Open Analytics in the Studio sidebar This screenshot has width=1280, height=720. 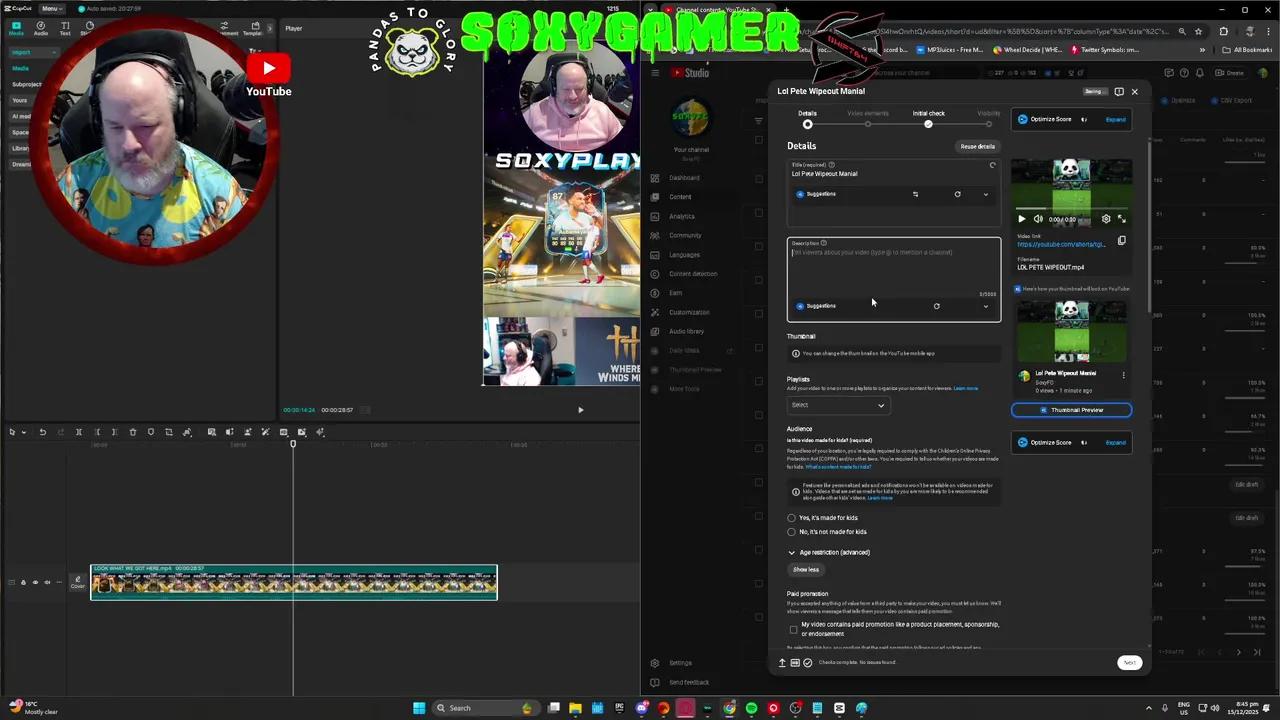click(x=682, y=216)
